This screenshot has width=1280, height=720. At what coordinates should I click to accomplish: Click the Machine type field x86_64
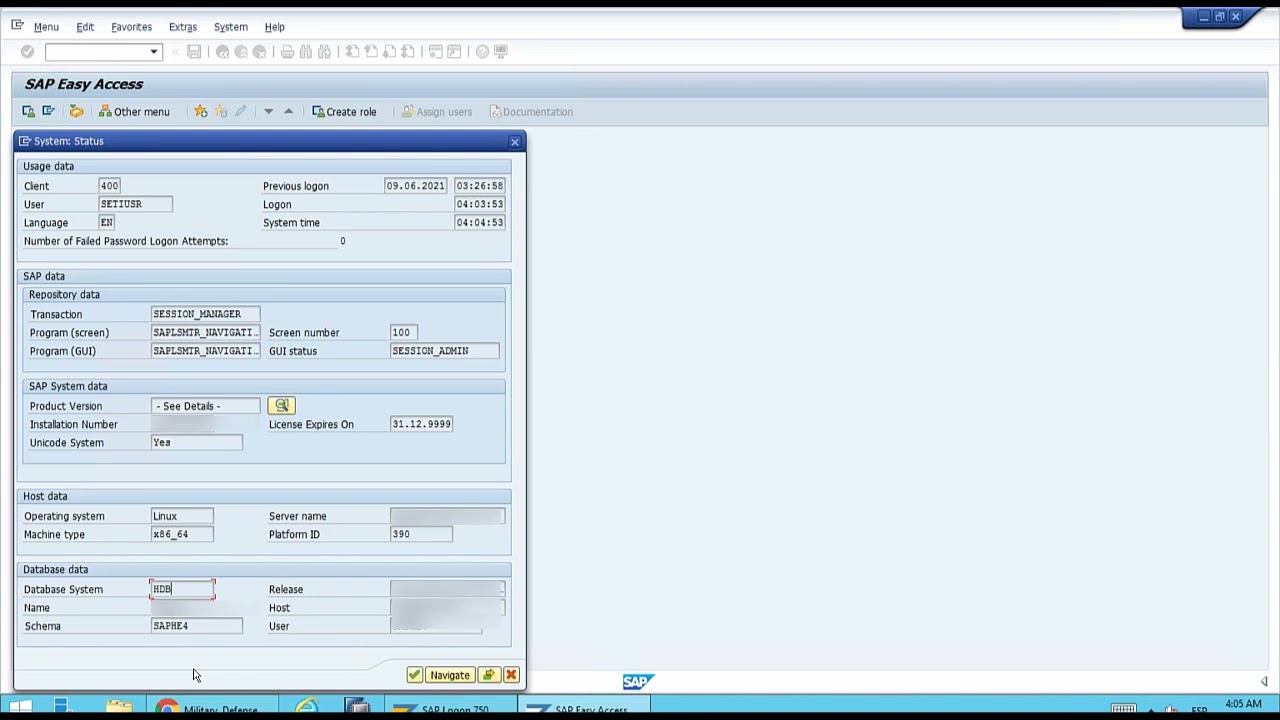pyautogui.click(x=182, y=534)
